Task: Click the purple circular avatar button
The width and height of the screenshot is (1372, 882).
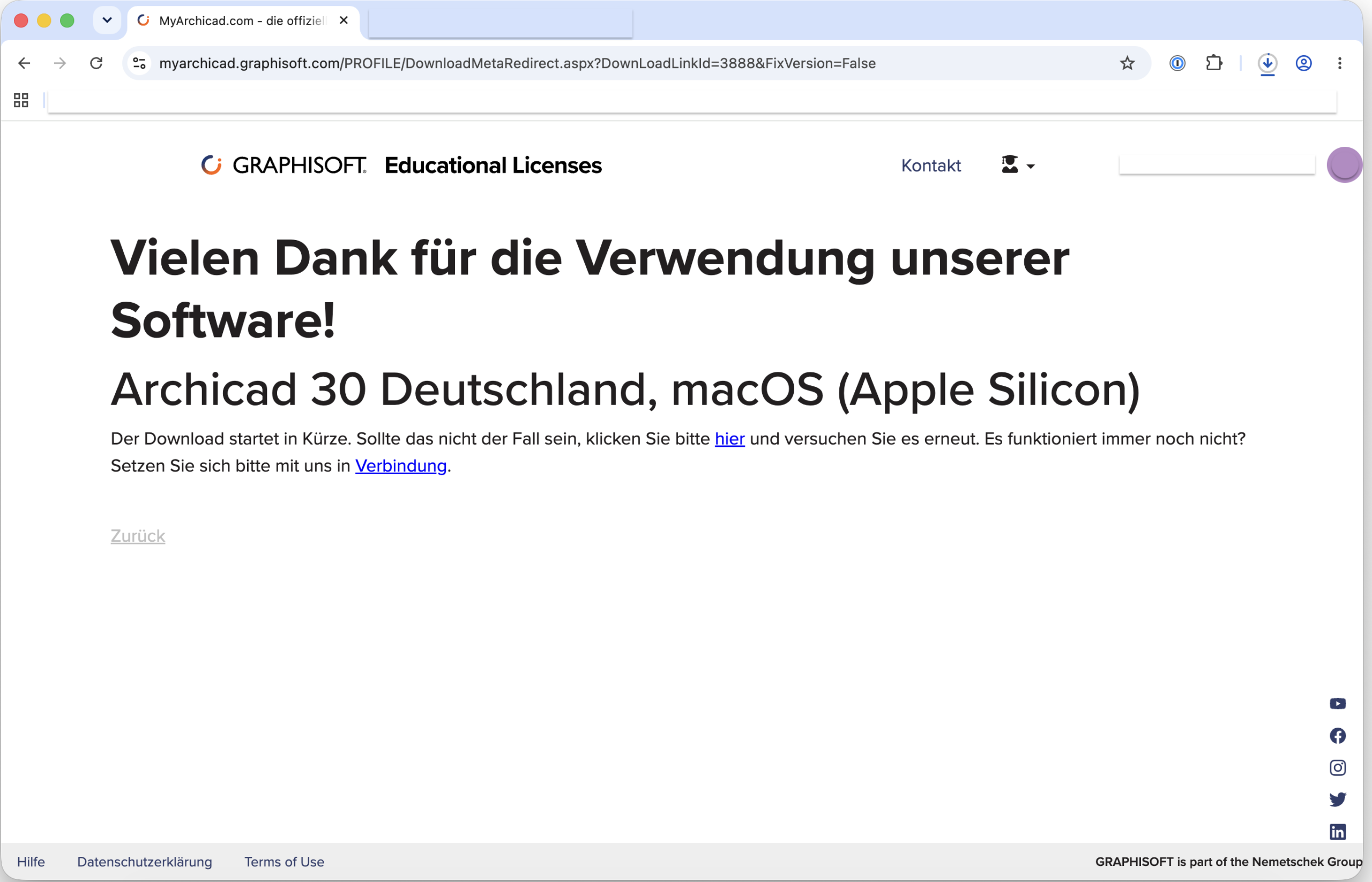Action: [x=1344, y=165]
